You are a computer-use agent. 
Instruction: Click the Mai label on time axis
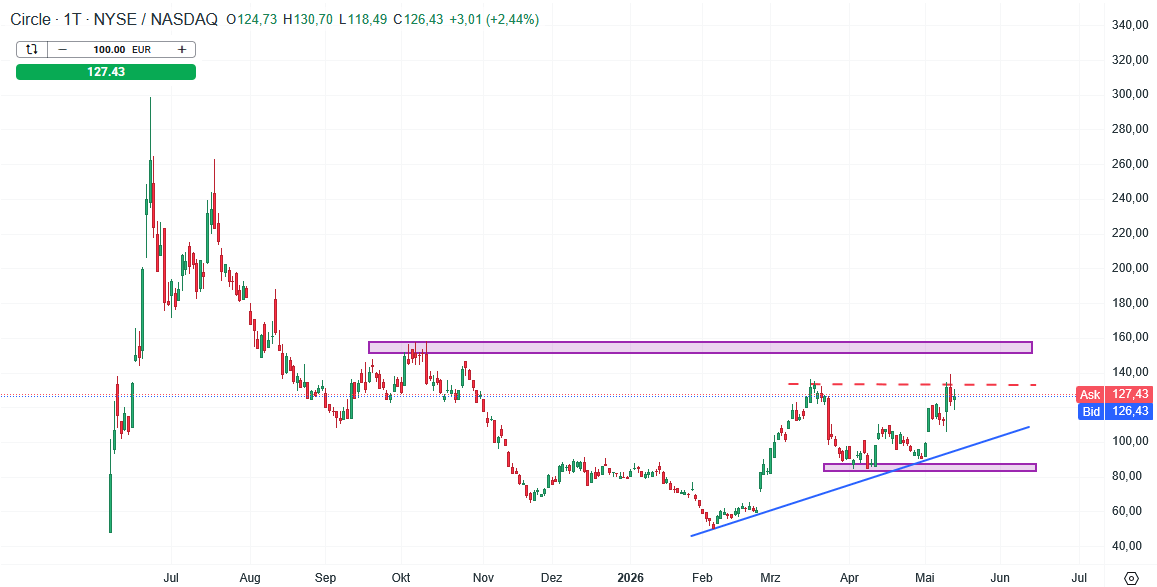tap(924, 577)
